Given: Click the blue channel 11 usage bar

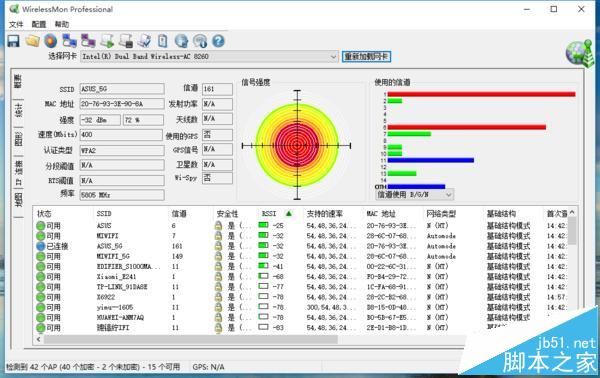Looking at the screenshot, I should point(430,160).
